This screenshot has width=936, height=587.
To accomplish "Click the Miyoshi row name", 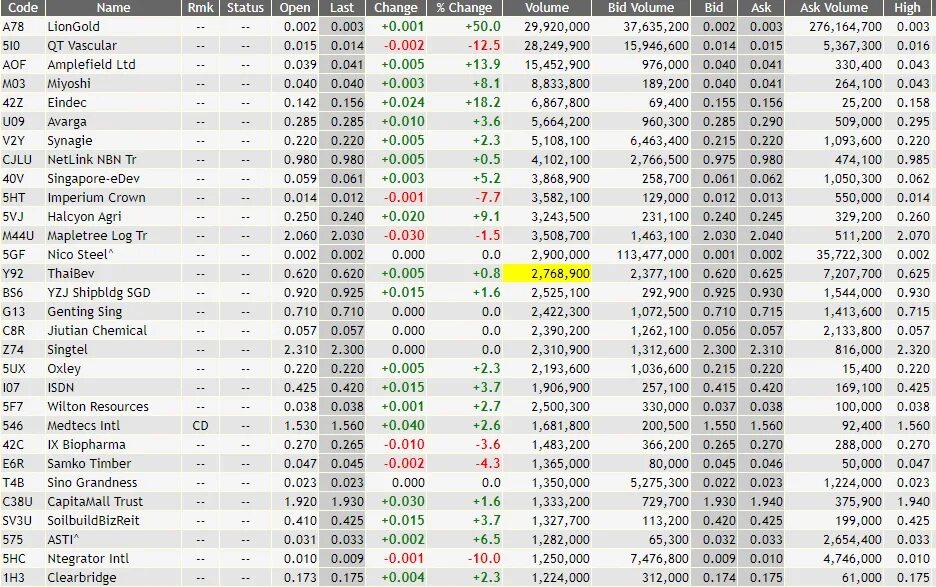I will [x=69, y=84].
